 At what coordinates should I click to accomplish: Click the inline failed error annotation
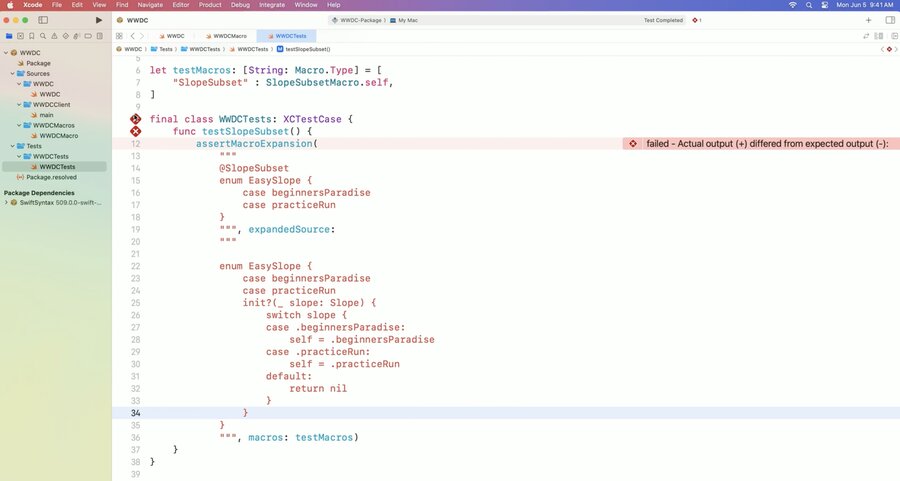(x=761, y=143)
